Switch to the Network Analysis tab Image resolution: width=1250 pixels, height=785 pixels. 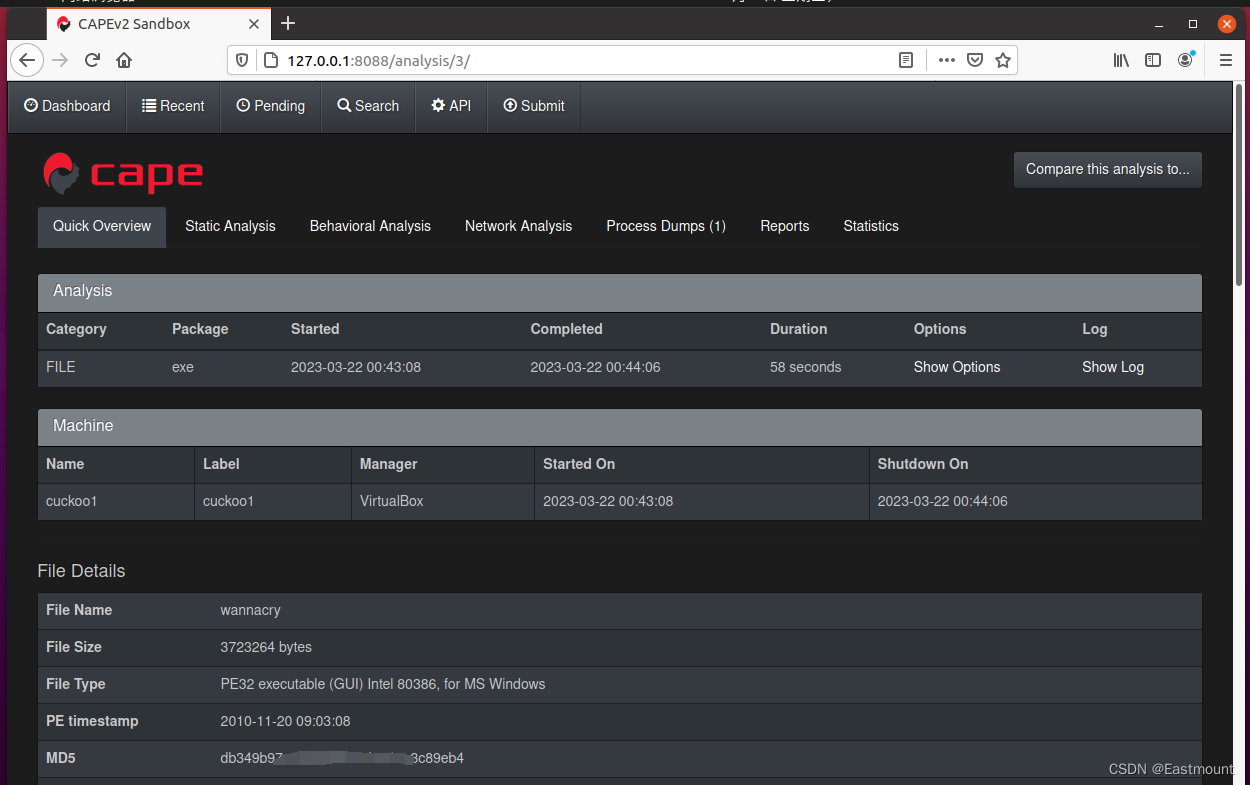pos(518,226)
